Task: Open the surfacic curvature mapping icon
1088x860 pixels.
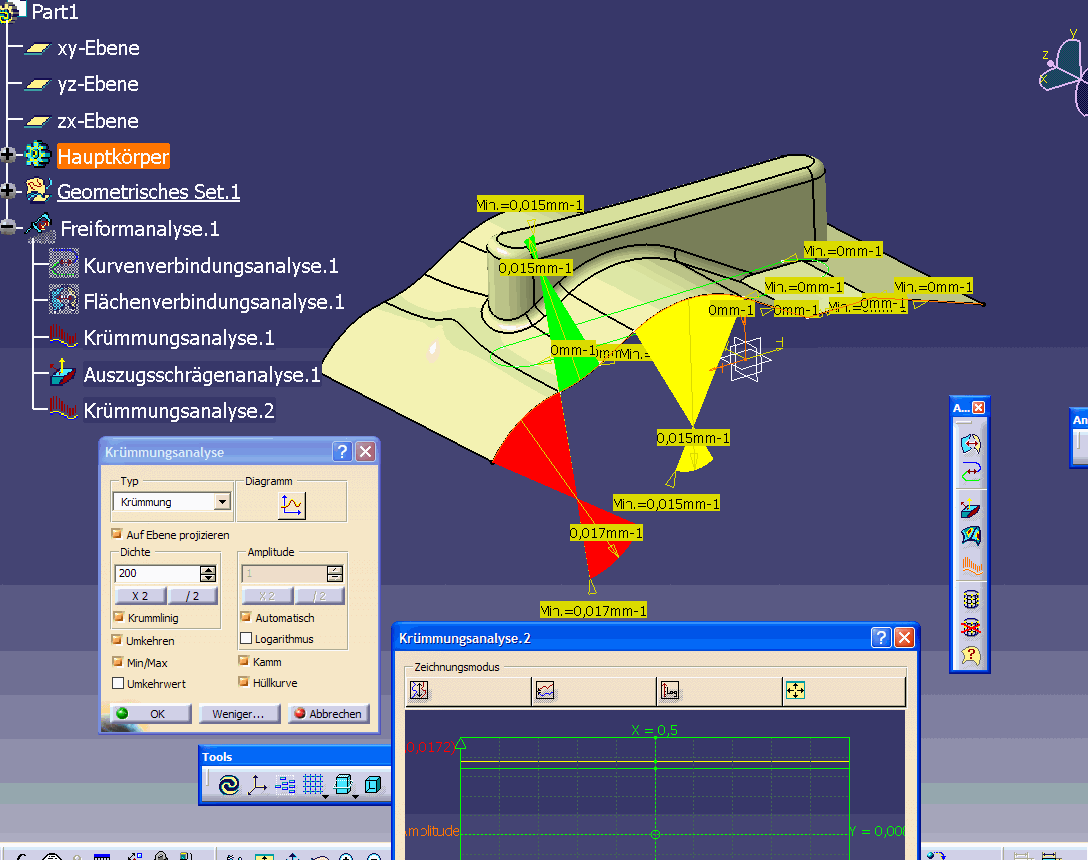Action: click(x=971, y=536)
